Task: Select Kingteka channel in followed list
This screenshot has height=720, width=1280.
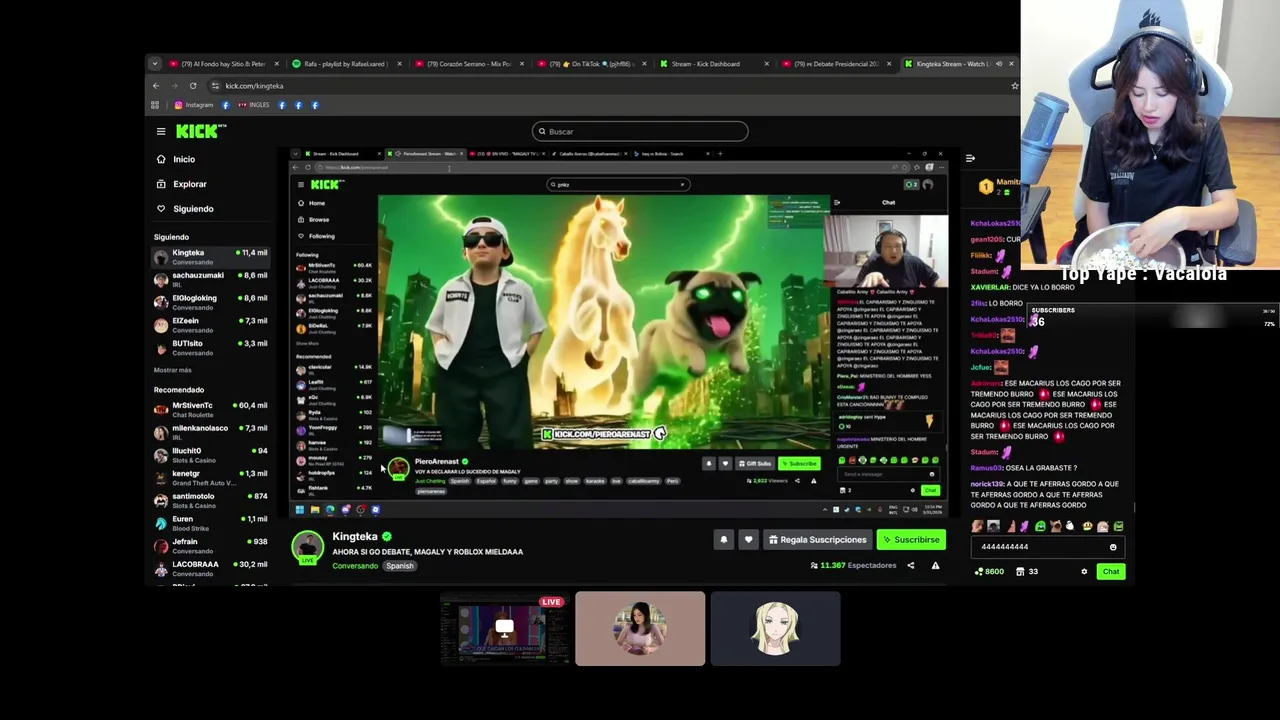Action: click(211, 257)
